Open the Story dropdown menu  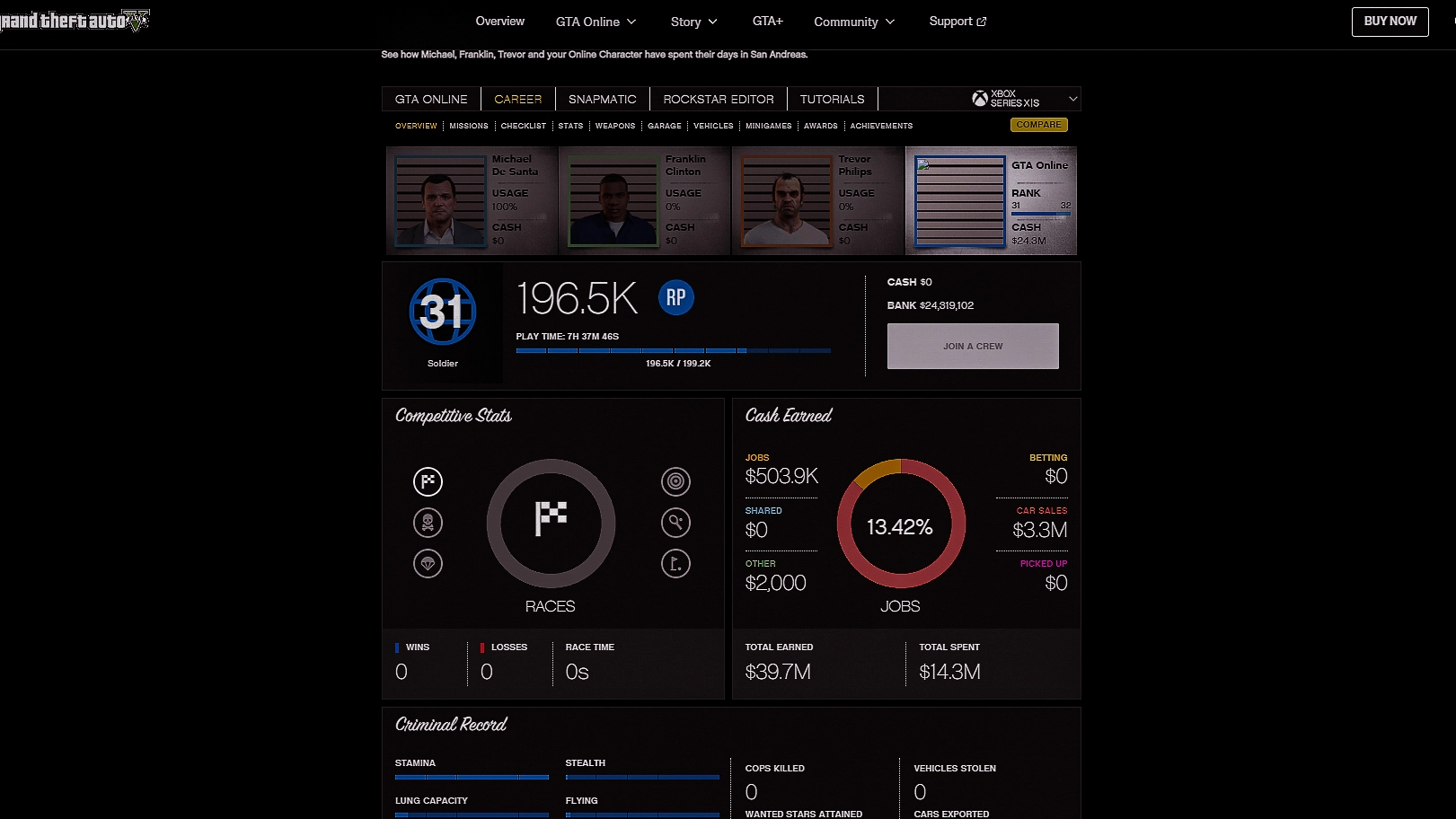point(693,22)
